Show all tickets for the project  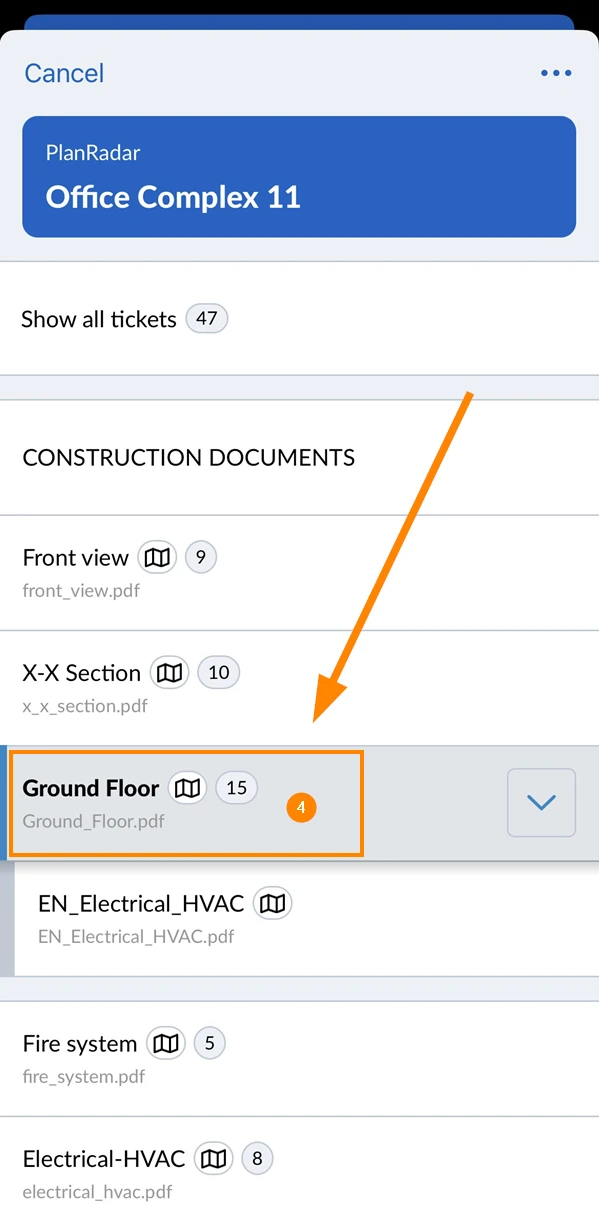pyautogui.click(x=299, y=319)
